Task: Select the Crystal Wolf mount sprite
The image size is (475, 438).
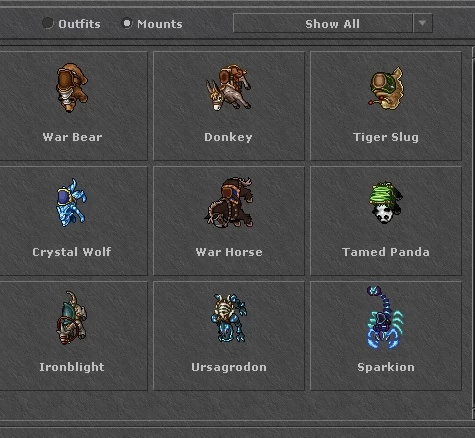Action: click(x=71, y=203)
